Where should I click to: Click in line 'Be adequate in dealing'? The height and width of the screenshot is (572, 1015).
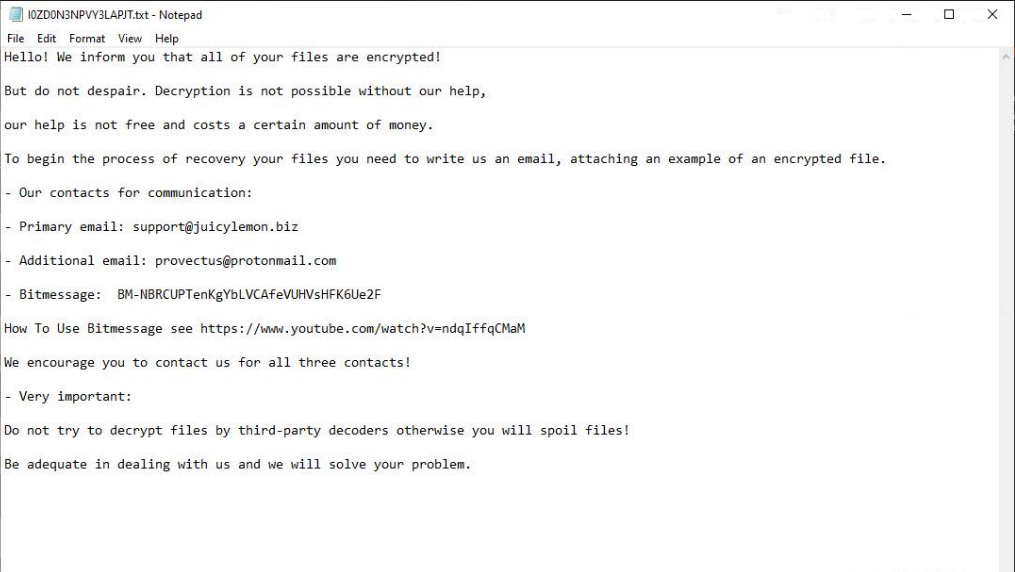click(x=237, y=465)
